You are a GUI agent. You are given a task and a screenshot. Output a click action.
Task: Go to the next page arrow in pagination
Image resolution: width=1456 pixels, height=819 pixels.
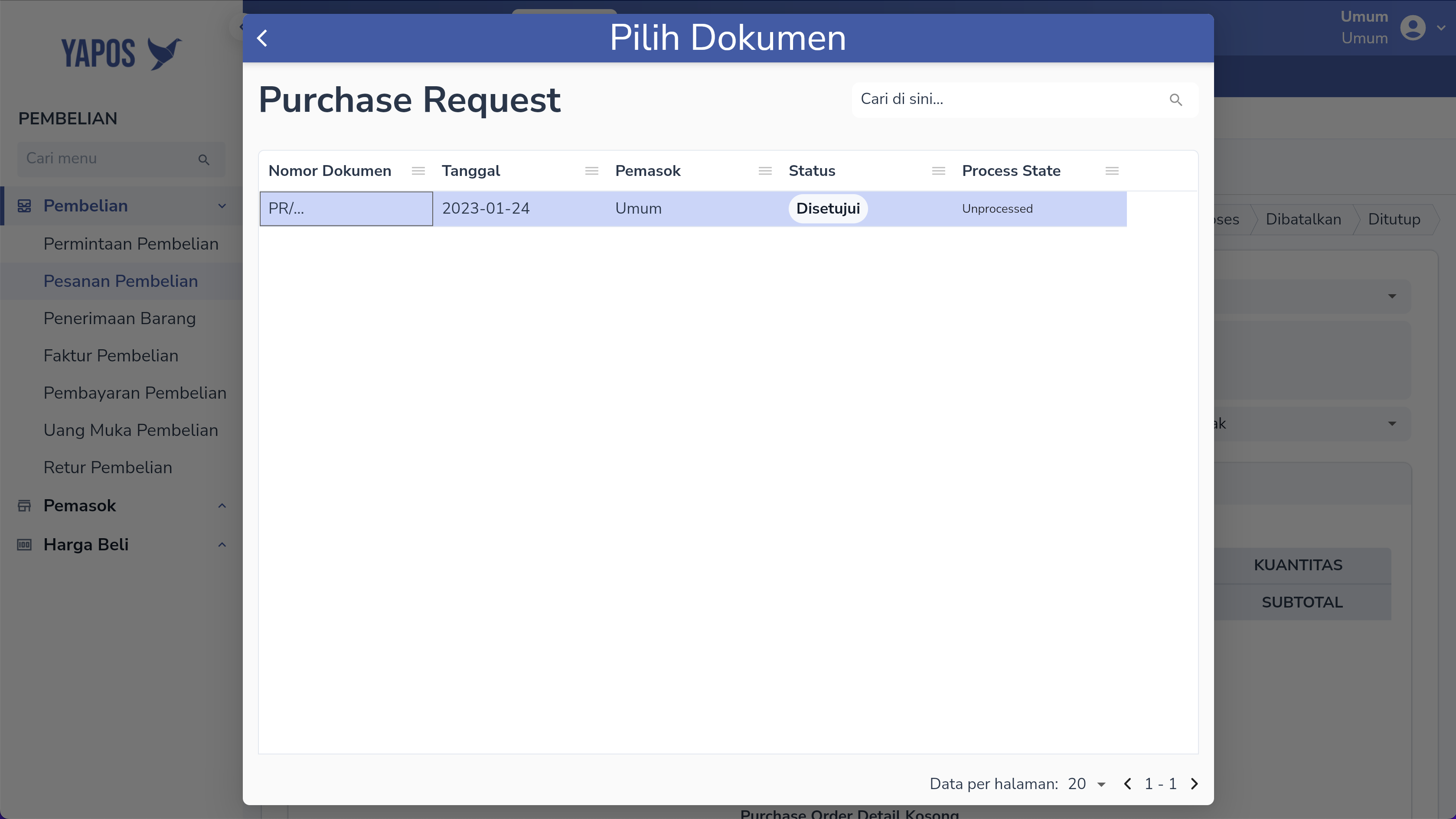pyautogui.click(x=1194, y=783)
